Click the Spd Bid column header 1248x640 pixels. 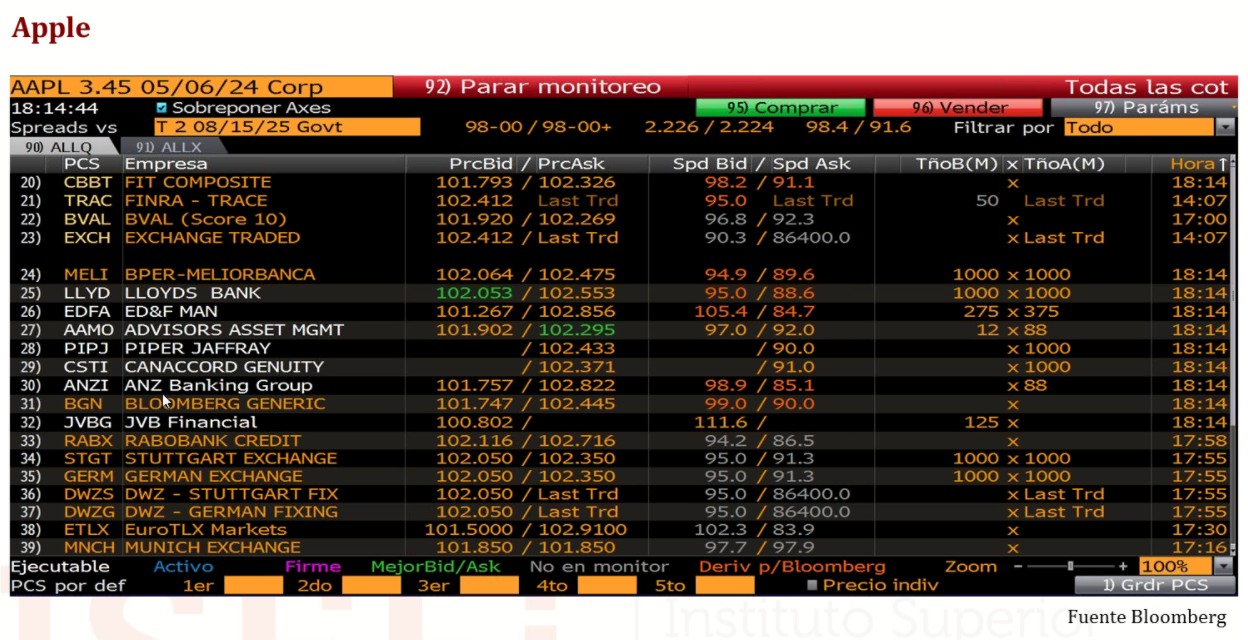pyautogui.click(x=709, y=164)
